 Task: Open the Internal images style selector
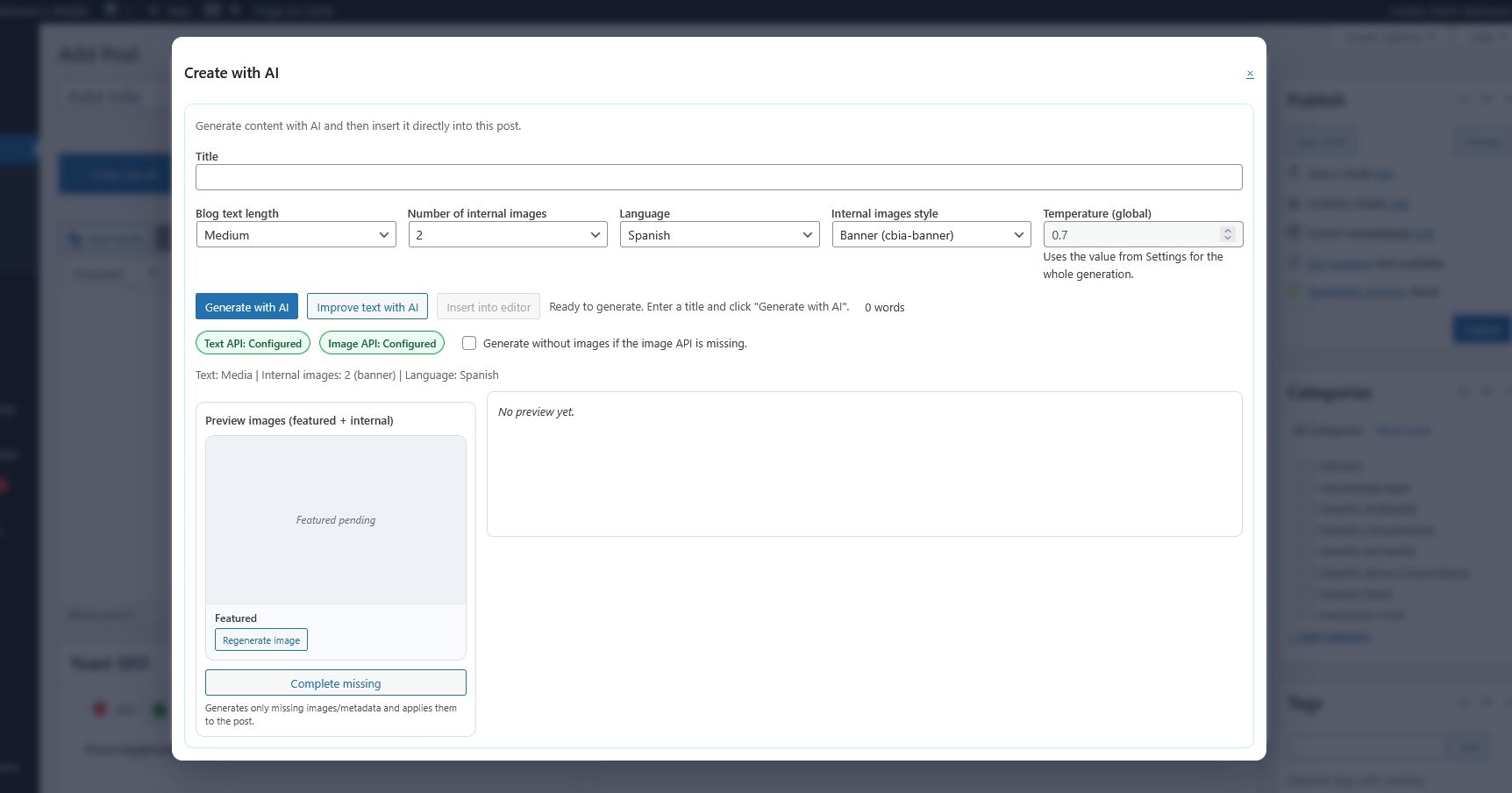(x=931, y=234)
